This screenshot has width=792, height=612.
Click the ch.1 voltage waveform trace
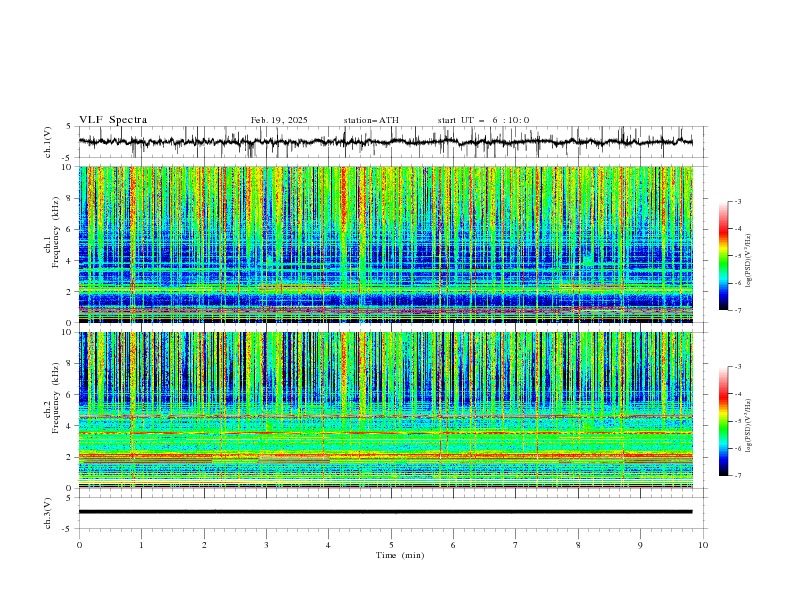coord(386,142)
